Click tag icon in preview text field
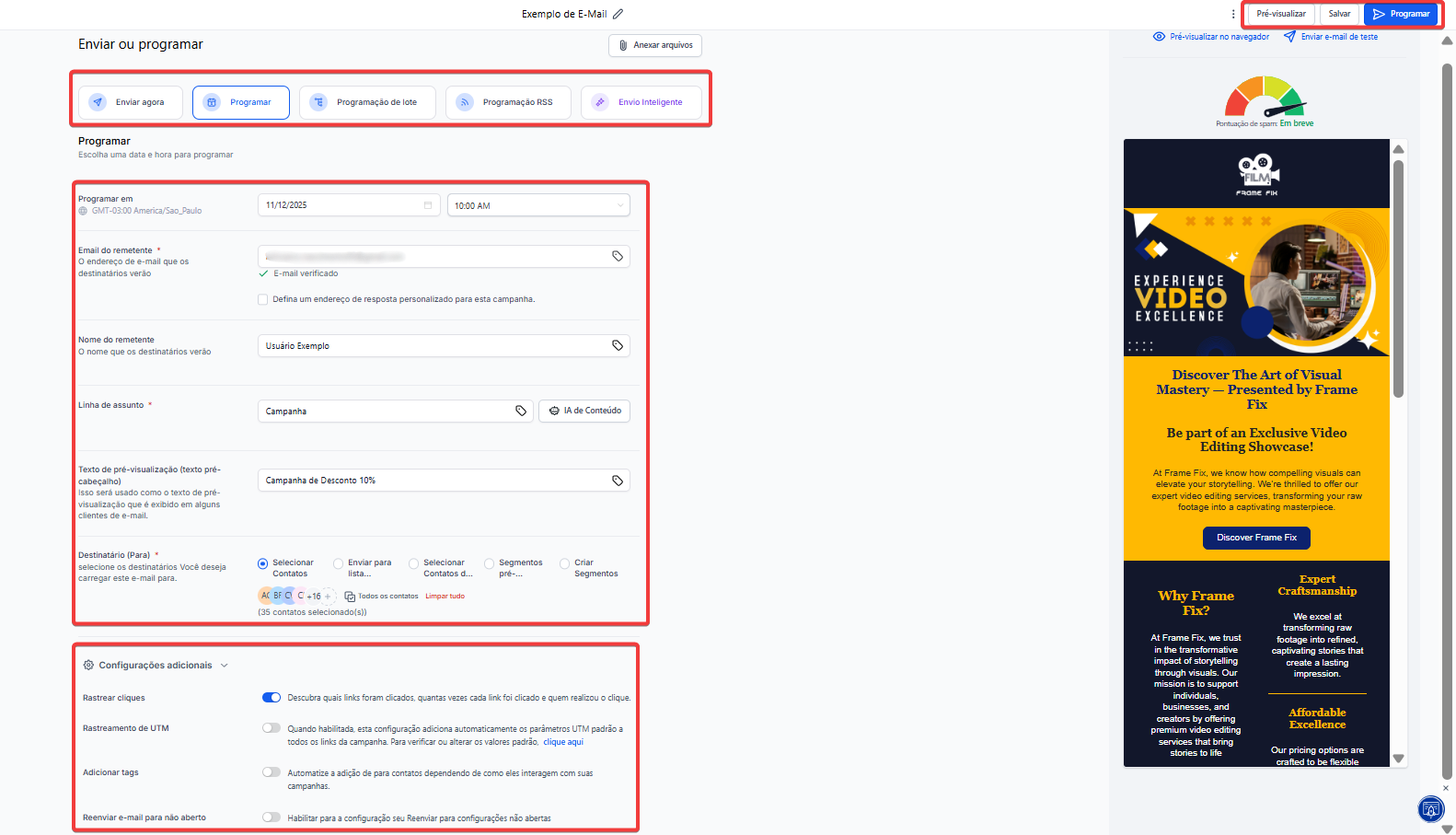Viewport: 1456px width, 835px height. click(x=618, y=481)
